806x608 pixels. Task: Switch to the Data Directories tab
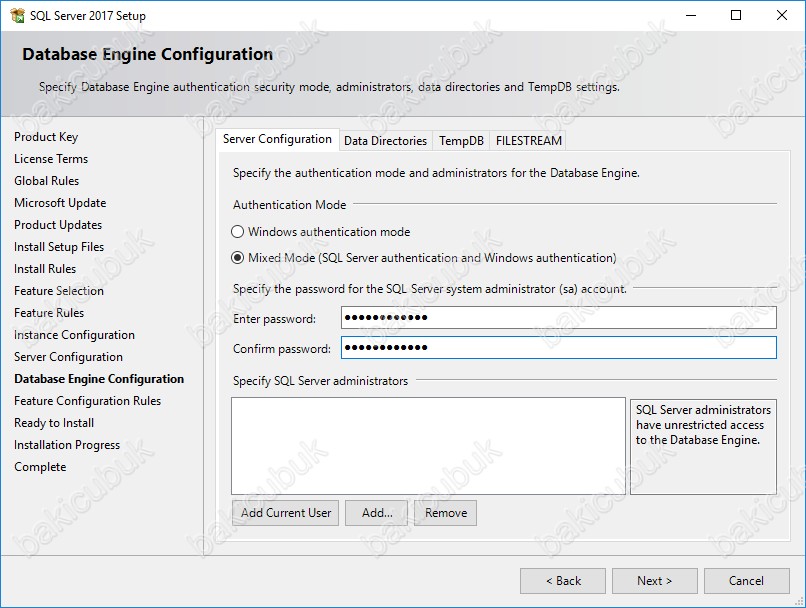point(385,141)
